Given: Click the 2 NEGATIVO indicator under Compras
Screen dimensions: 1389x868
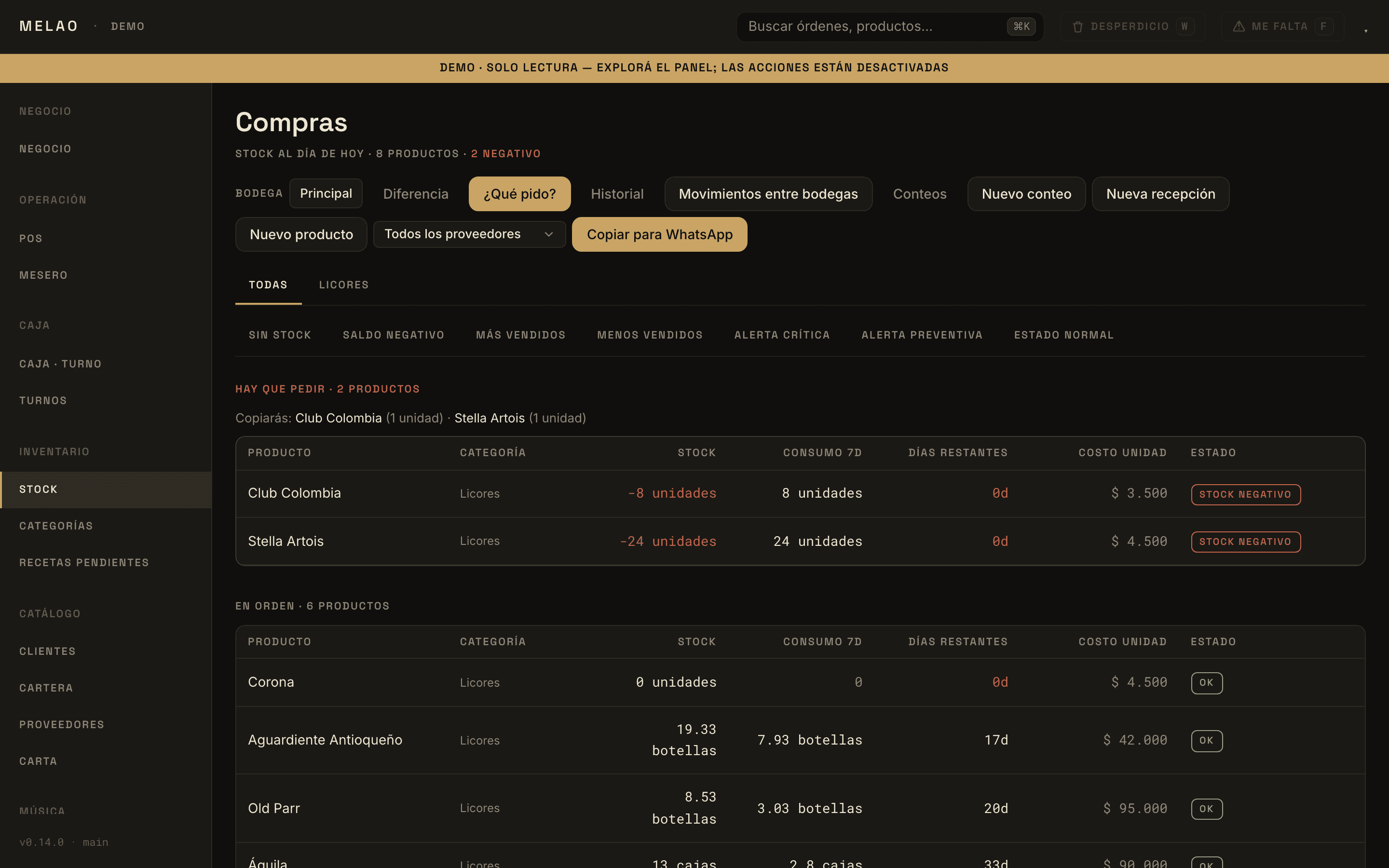Looking at the screenshot, I should pyautogui.click(x=505, y=154).
